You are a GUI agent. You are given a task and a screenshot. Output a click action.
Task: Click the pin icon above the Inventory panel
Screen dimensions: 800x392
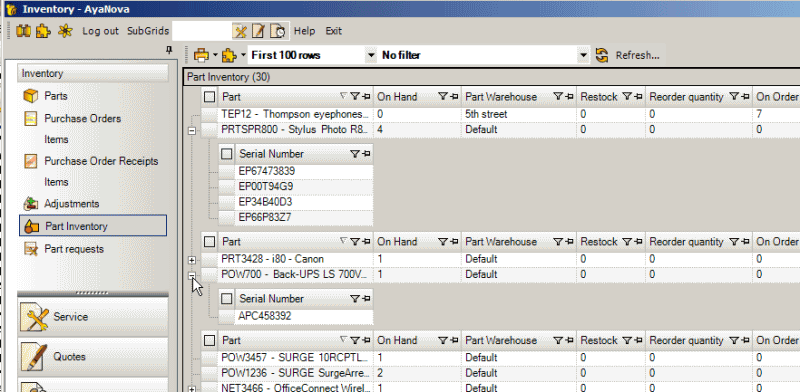pyautogui.click(x=169, y=50)
